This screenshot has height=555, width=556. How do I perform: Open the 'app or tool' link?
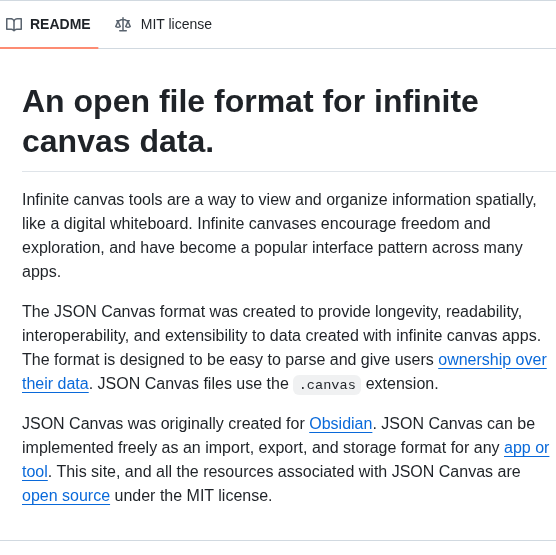(526, 448)
